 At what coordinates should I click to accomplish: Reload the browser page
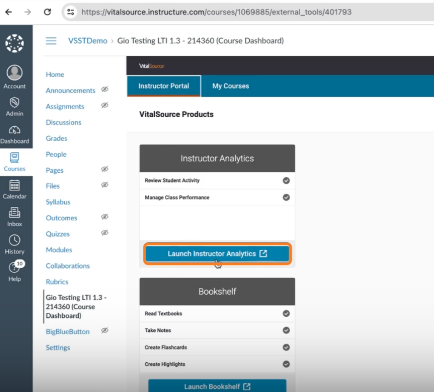[x=47, y=12]
